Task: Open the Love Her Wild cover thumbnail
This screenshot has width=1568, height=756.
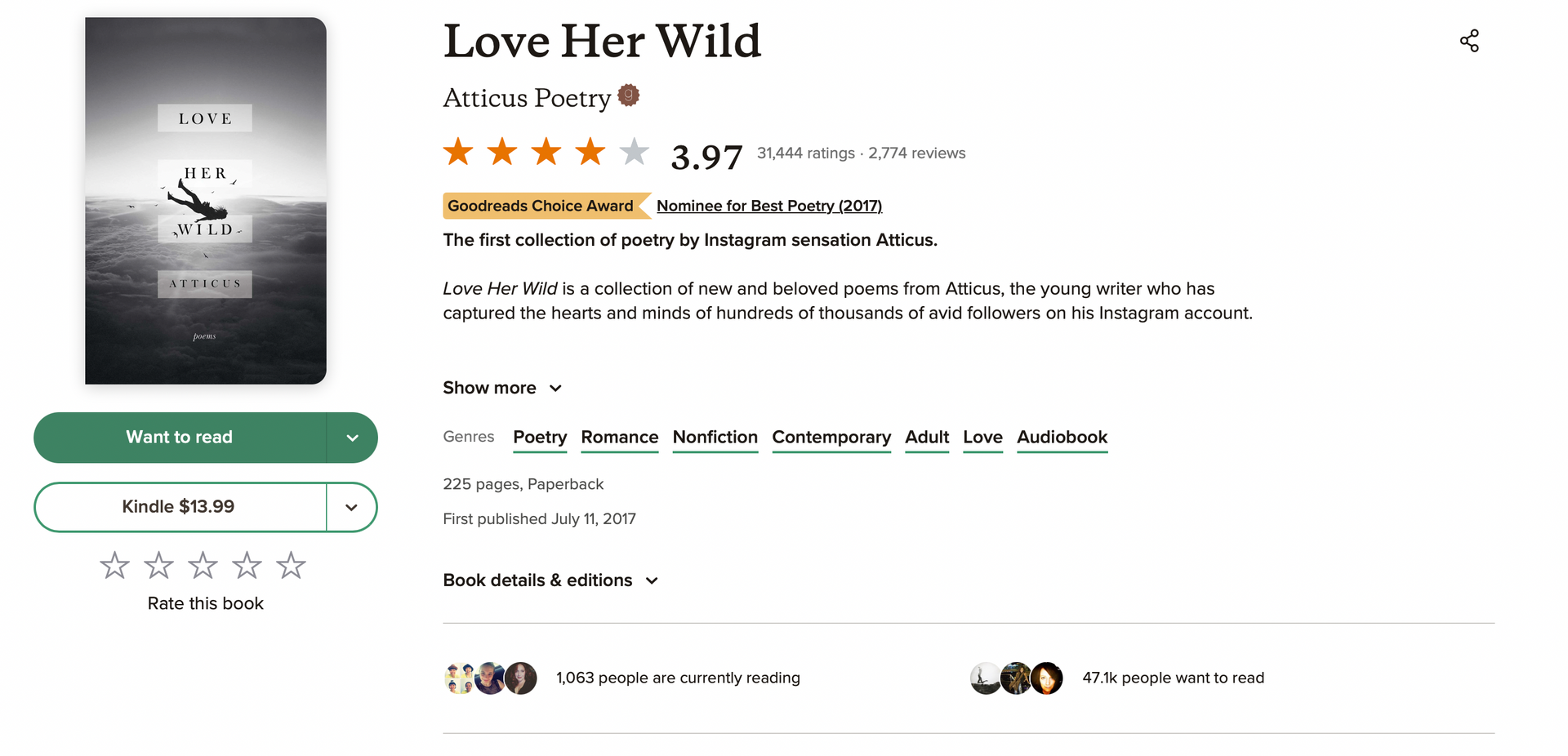Action: 204,201
